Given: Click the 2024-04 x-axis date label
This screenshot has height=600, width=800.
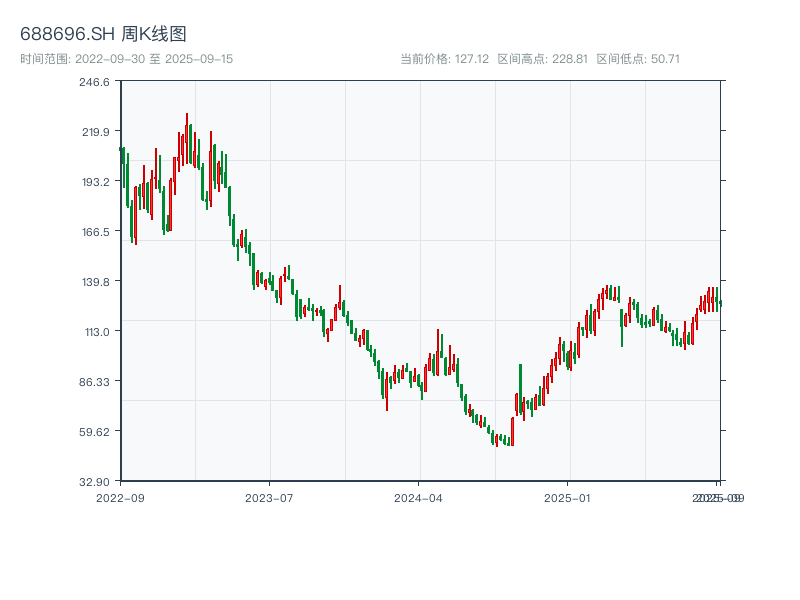Looking at the screenshot, I should tap(419, 497).
